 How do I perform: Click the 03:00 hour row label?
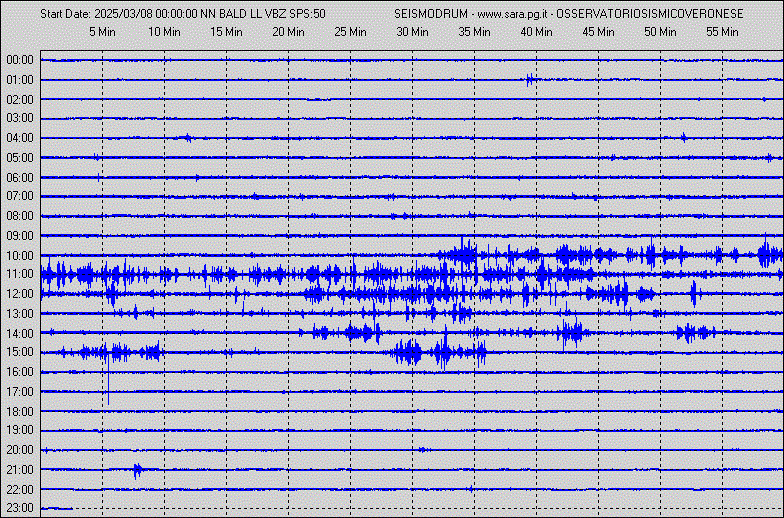(x=20, y=118)
